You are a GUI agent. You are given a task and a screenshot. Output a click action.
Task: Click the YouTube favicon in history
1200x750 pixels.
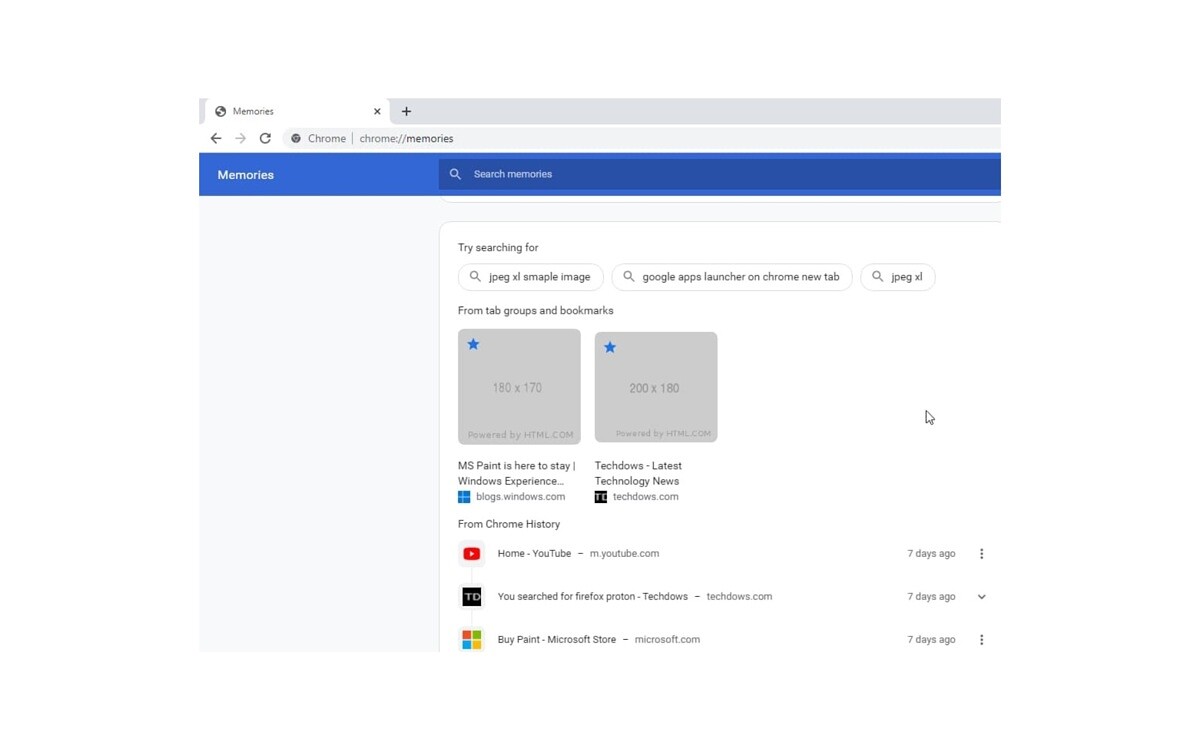pyautogui.click(x=472, y=554)
